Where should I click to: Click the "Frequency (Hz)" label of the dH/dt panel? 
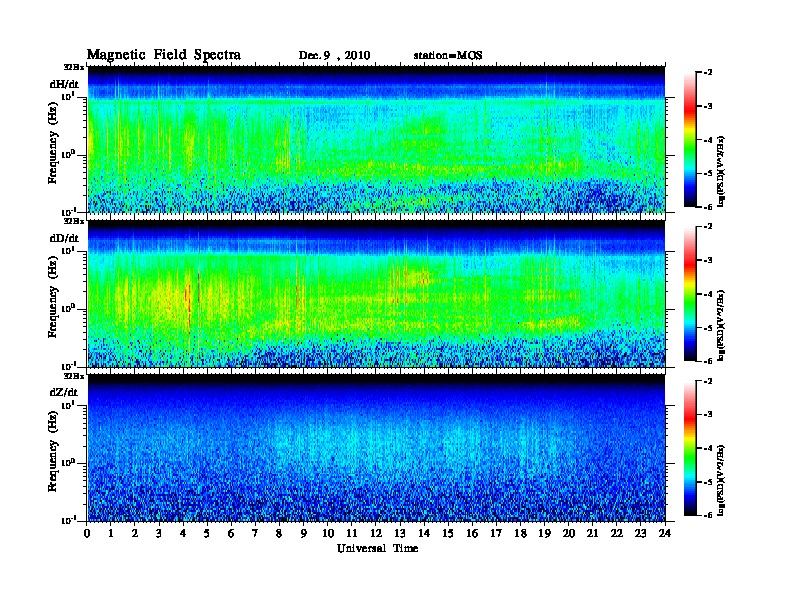[x=53, y=143]
